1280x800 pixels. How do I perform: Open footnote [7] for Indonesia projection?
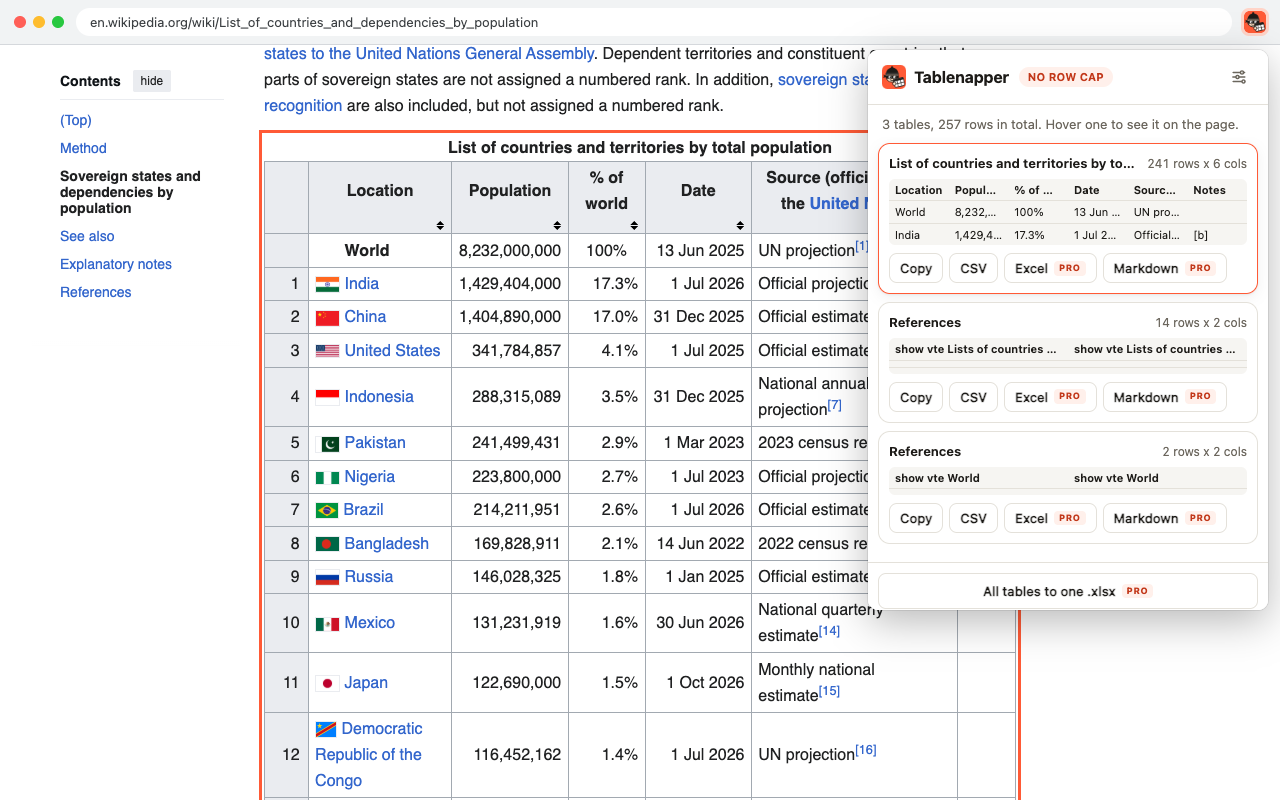click(834, 405)
